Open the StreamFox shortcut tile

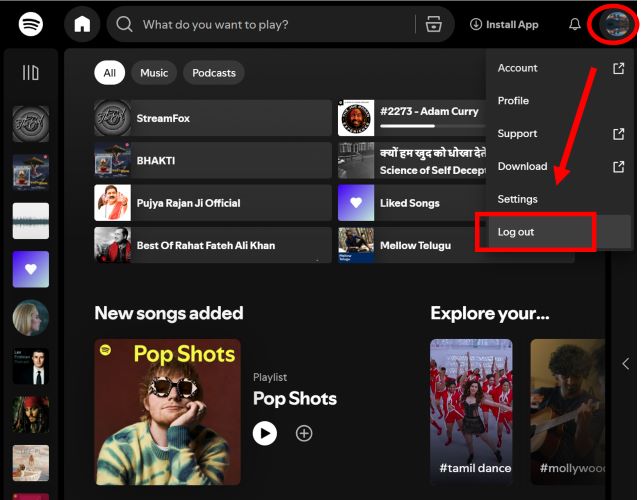click(x=213, y=118)
